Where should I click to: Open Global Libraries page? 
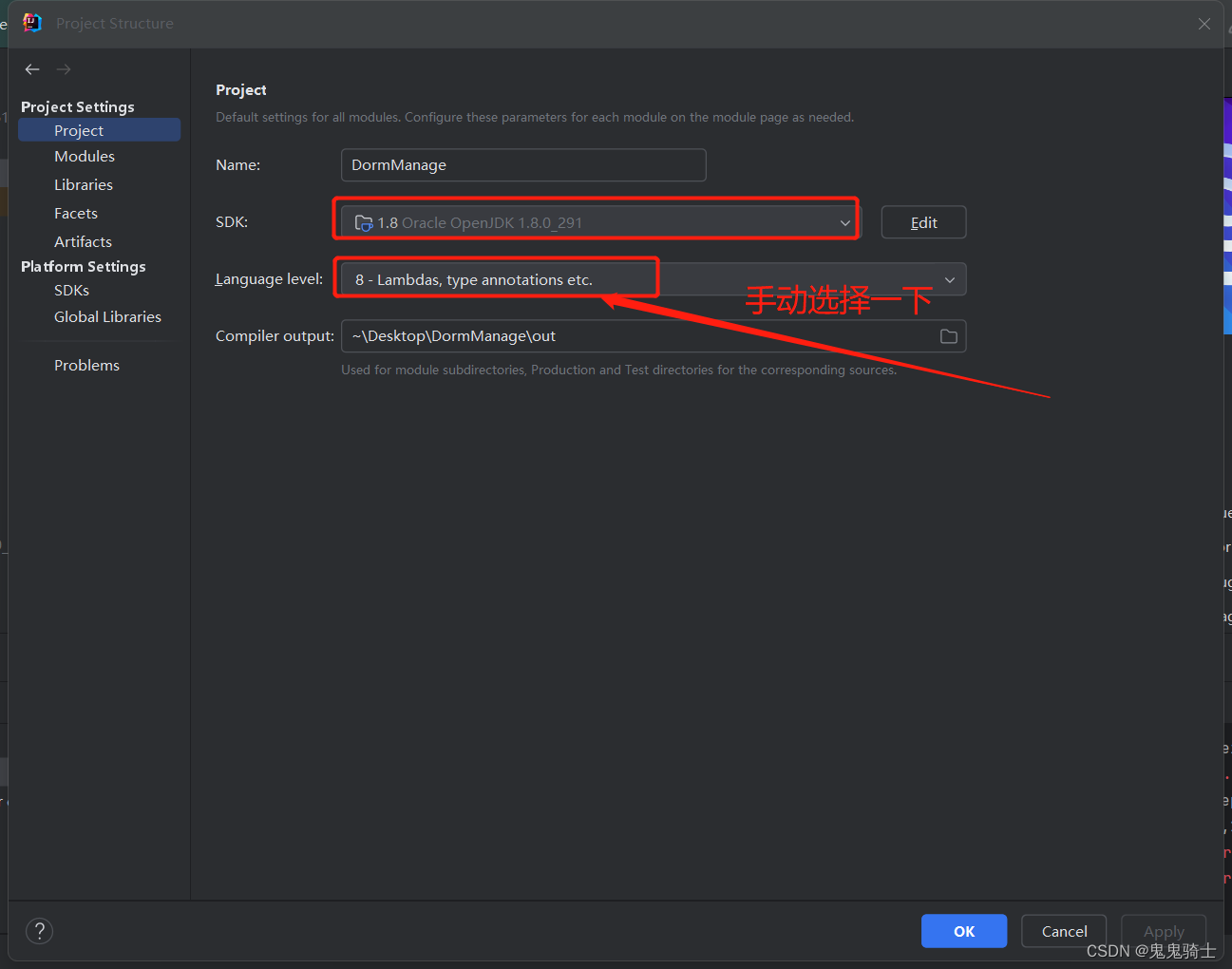(x=107, y=316)
